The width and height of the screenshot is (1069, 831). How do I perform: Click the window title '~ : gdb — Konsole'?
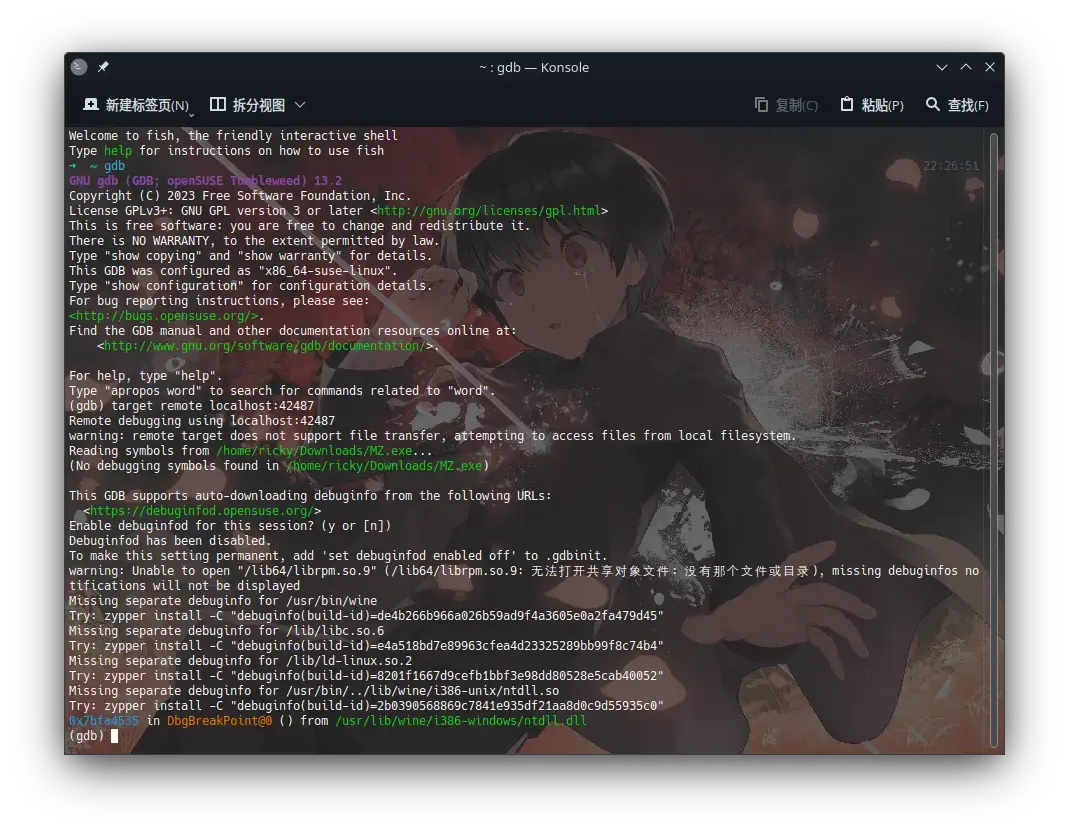click(533, 67)
